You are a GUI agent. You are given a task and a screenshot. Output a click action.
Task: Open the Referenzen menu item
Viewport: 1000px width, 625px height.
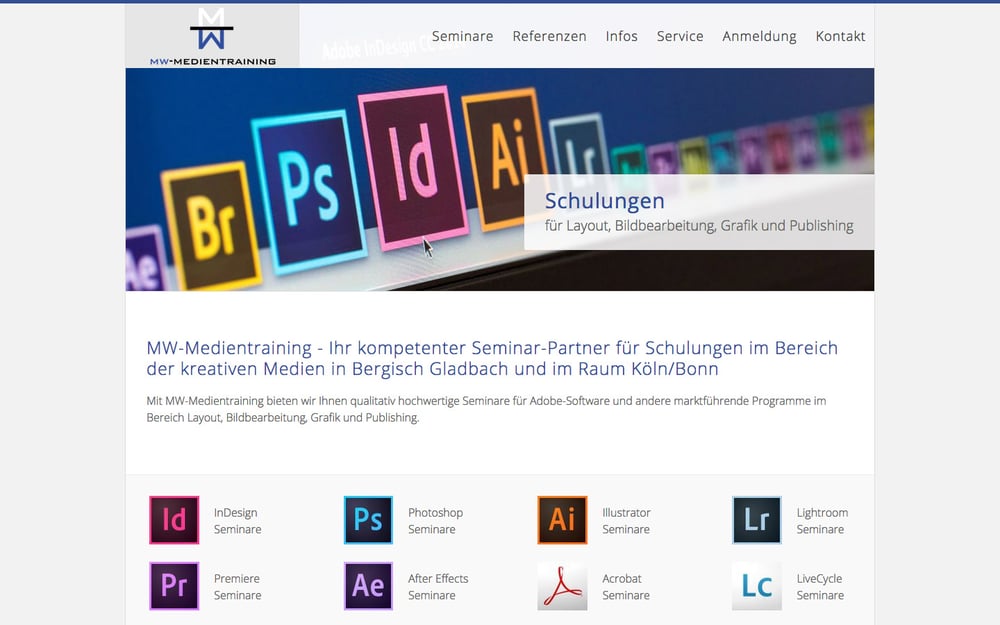pyautogui.click(x=549, y=36)
